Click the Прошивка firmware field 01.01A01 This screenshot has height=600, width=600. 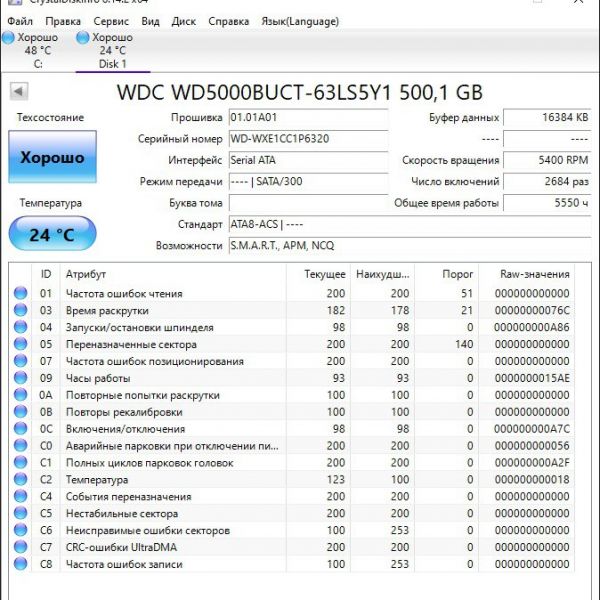tap(308, 117)
